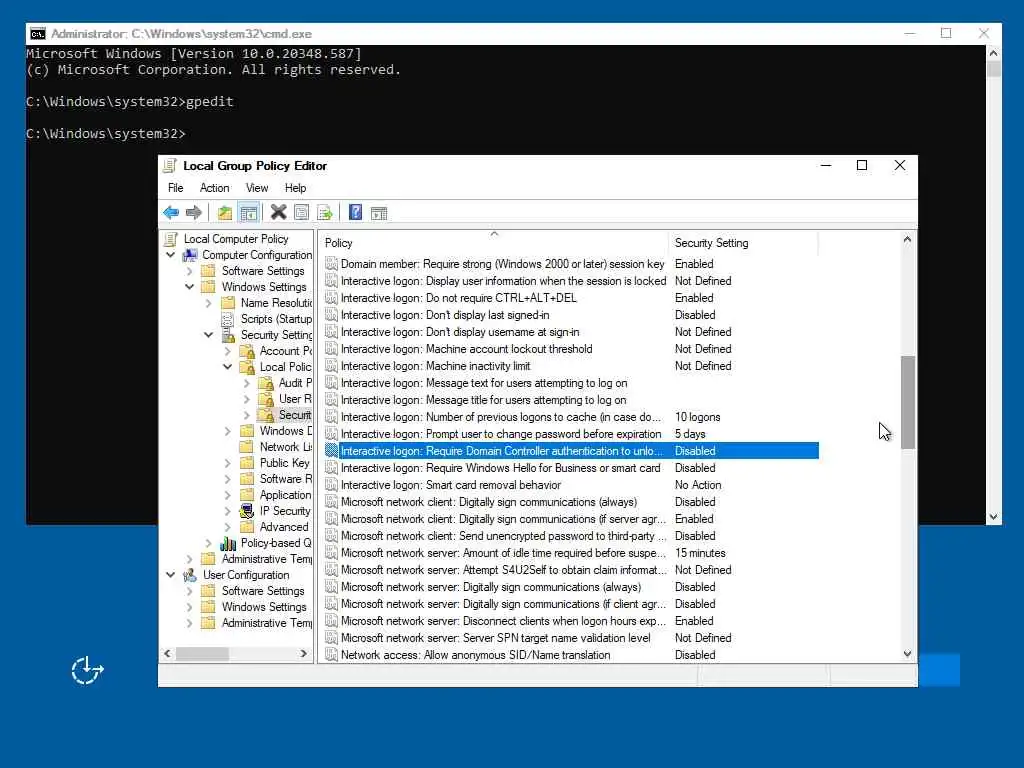The image size is (1024, 768).
Task: Click the Name Resolution folder icon
Action: (x=228, y=303)
